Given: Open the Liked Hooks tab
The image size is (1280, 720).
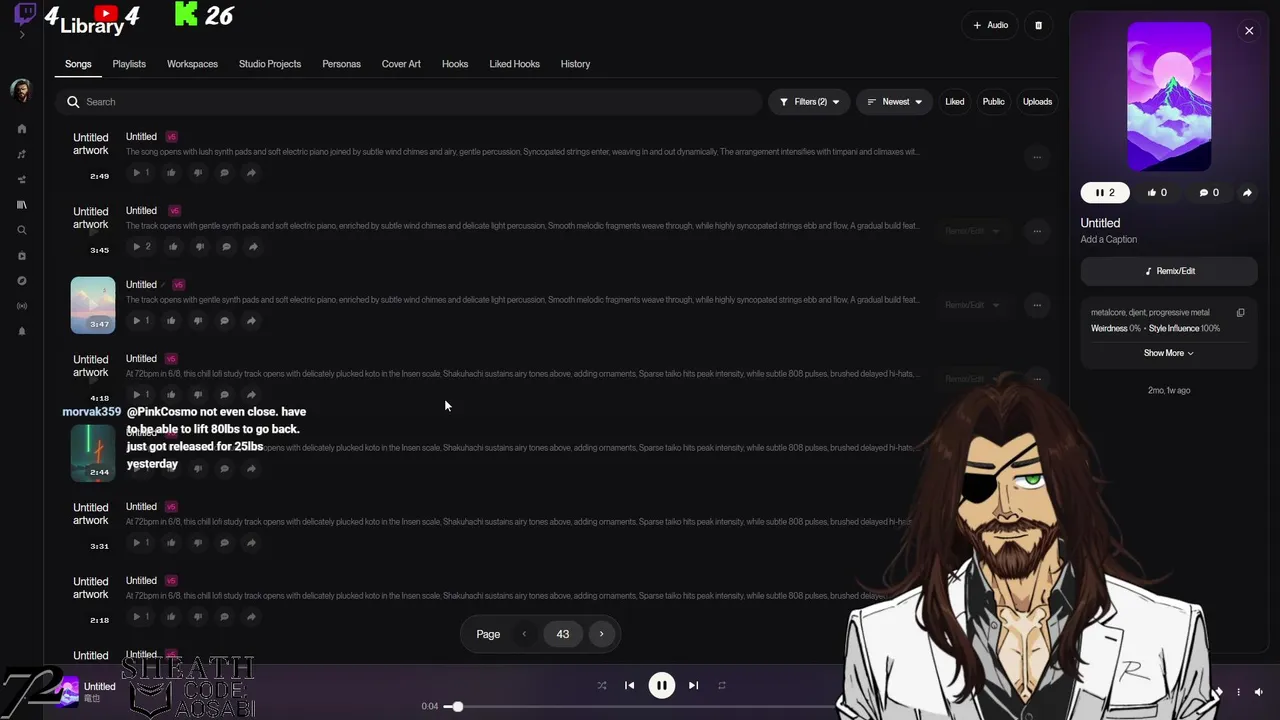Looking at the screenshot, I should [514, 64].
